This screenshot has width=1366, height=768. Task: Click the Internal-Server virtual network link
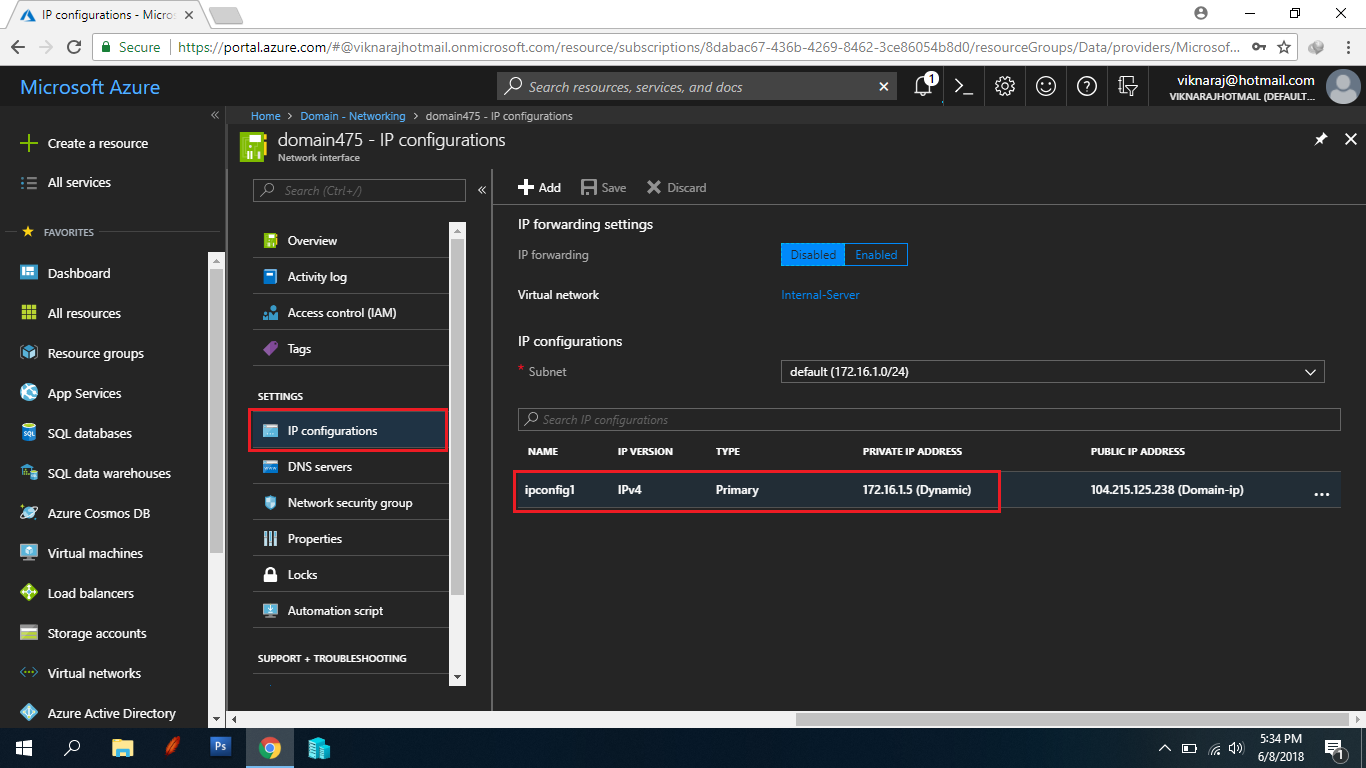pyautogui.click(x=819, y=295)
